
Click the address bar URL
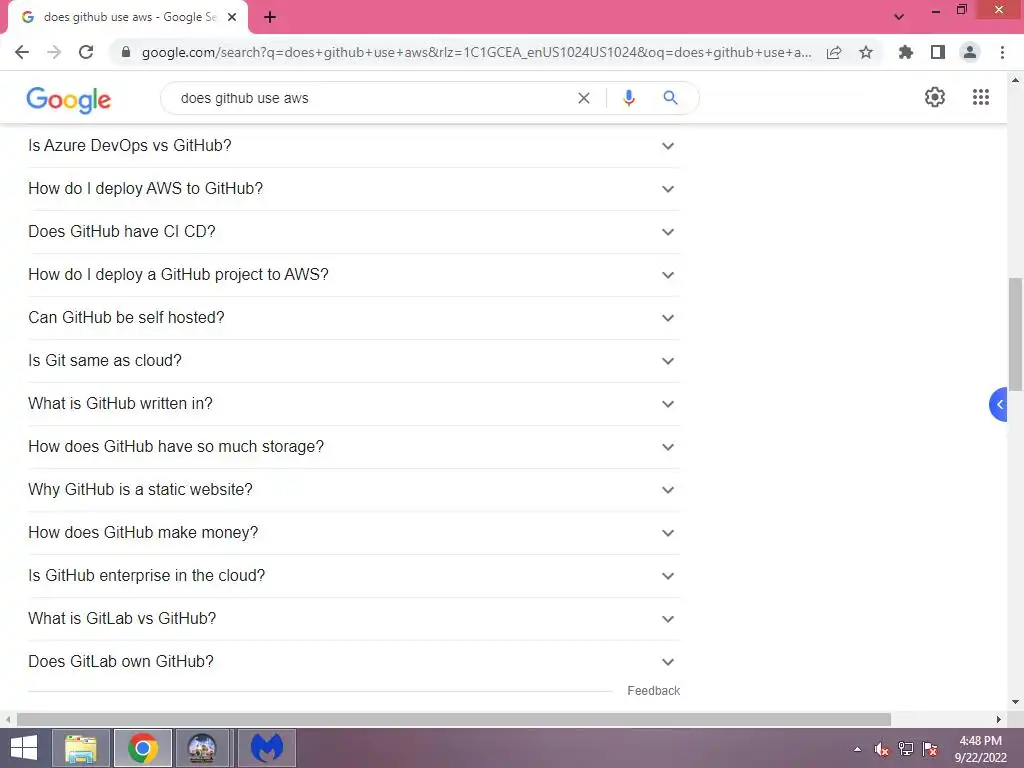pos(477,52)
